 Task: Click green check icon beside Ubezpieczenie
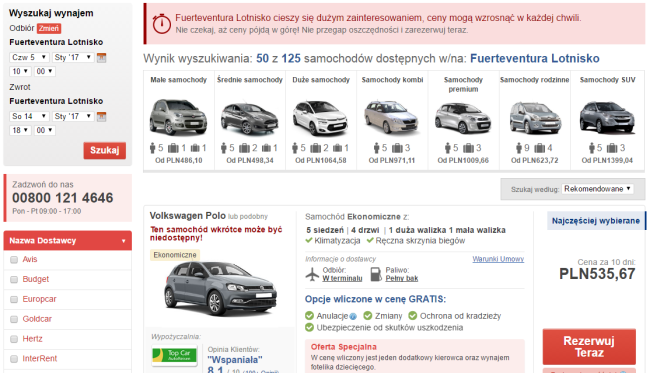click(x=309, y=327)
